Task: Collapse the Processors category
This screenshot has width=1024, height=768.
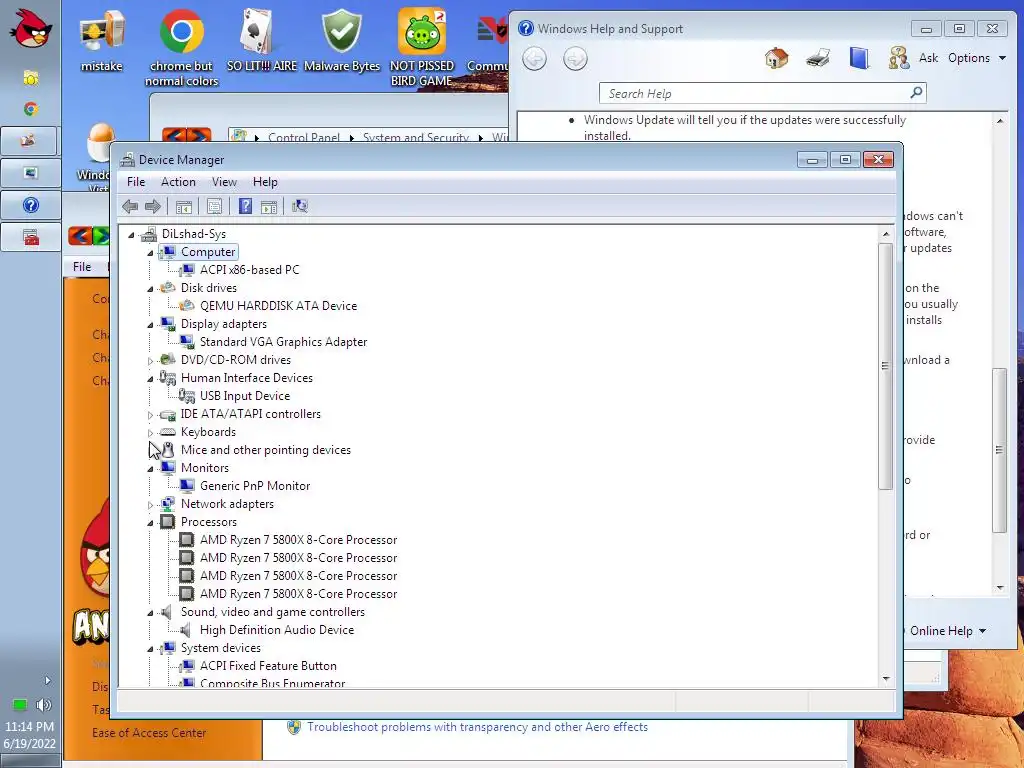Action: pyautogui.click(x=150, y=522)
